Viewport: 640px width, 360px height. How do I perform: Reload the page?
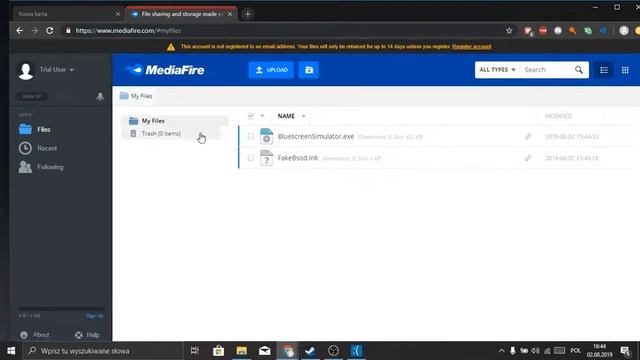point(49,31)
